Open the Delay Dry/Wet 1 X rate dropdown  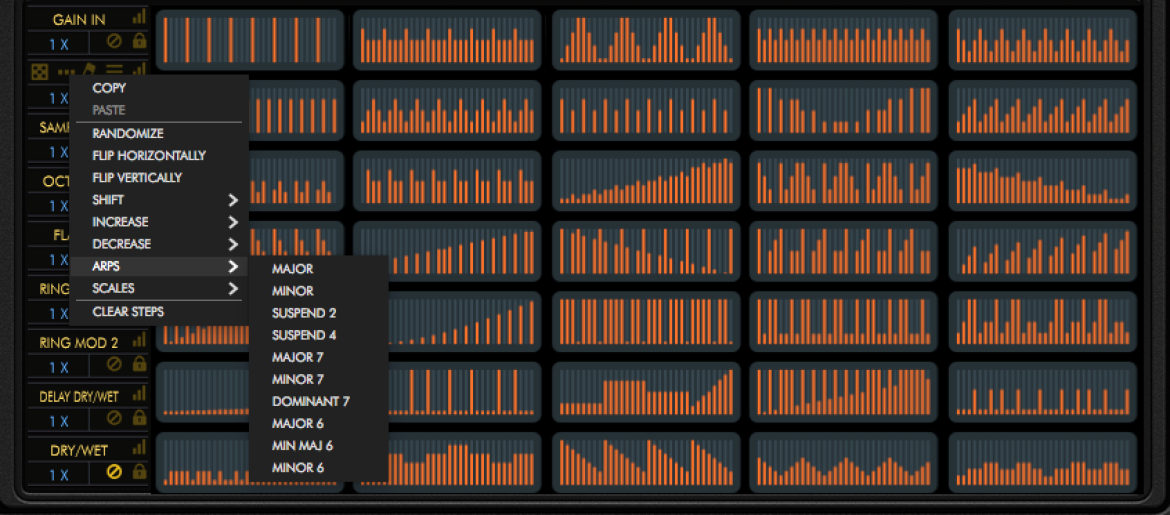point(58,421)
